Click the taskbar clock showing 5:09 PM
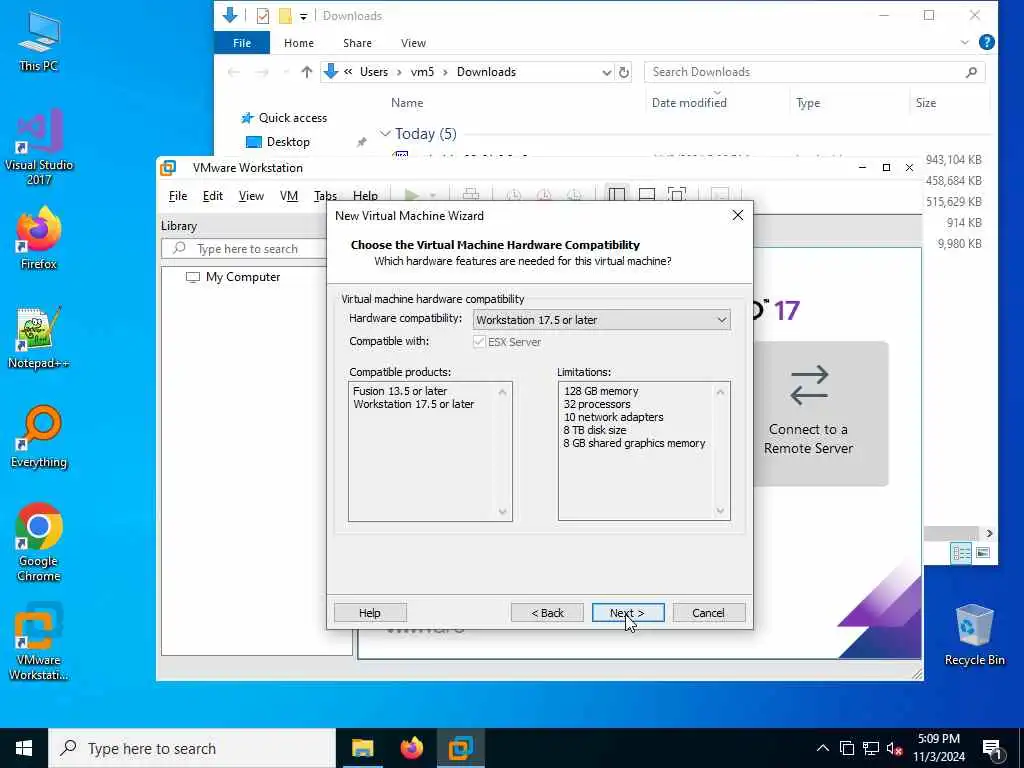The height and width of the screenshot is (768, 1024). pyautogui.click(x=938, y=748)
